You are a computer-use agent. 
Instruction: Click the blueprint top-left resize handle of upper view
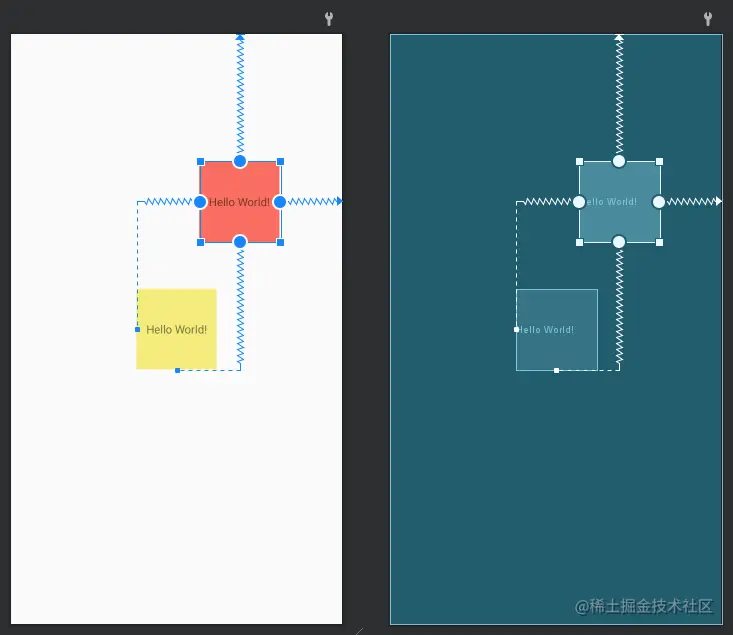[580, 162]
